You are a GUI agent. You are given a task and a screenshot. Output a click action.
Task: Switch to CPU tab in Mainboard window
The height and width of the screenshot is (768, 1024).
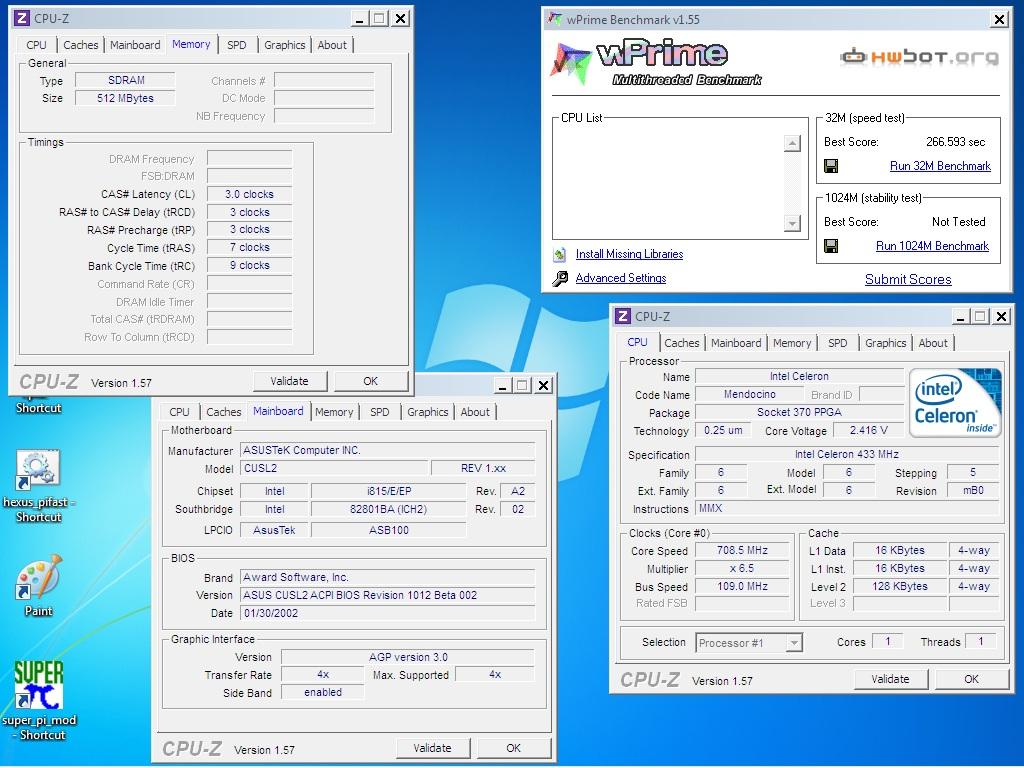point(179,412)
